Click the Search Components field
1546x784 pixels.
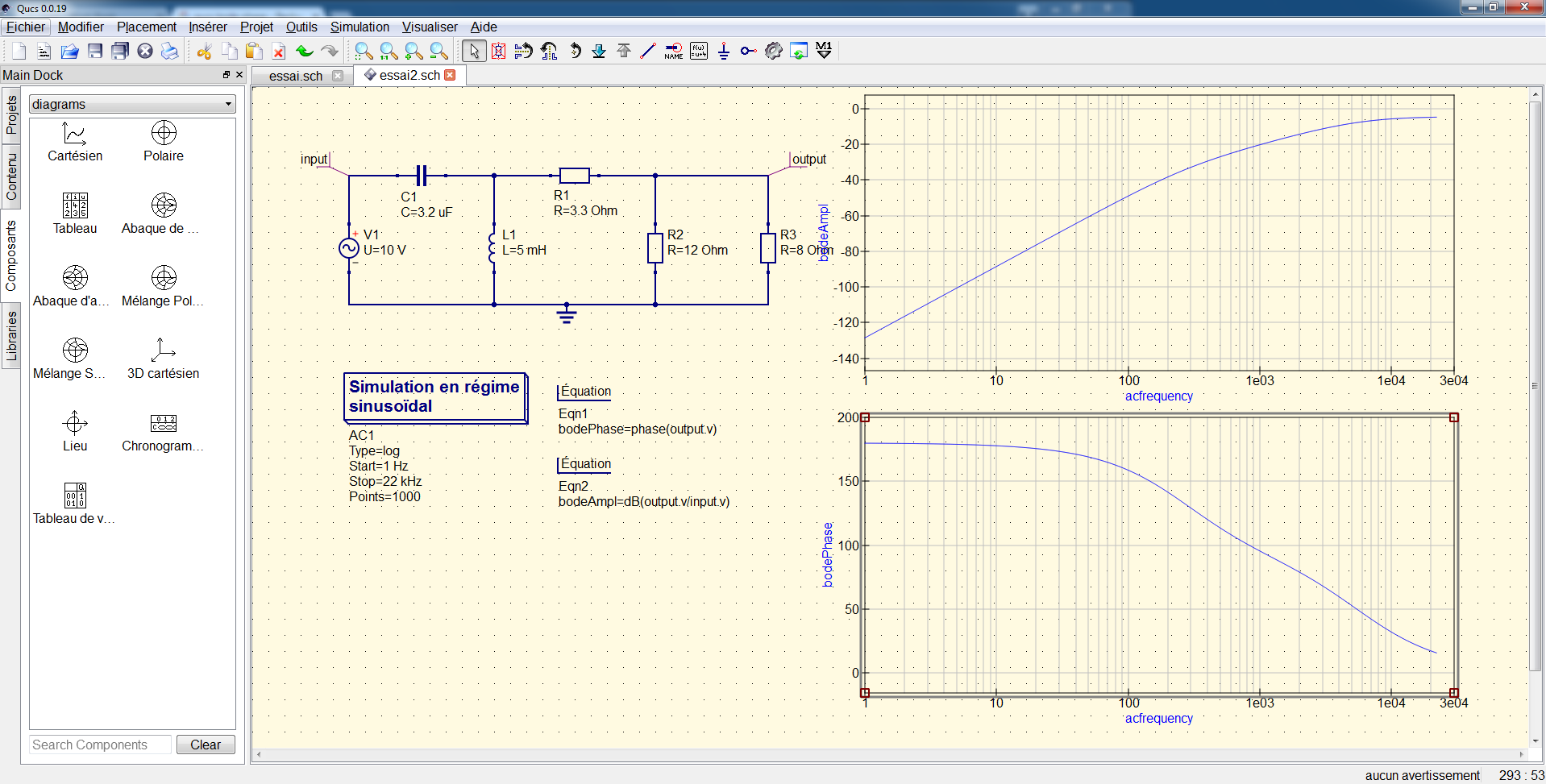101,745
